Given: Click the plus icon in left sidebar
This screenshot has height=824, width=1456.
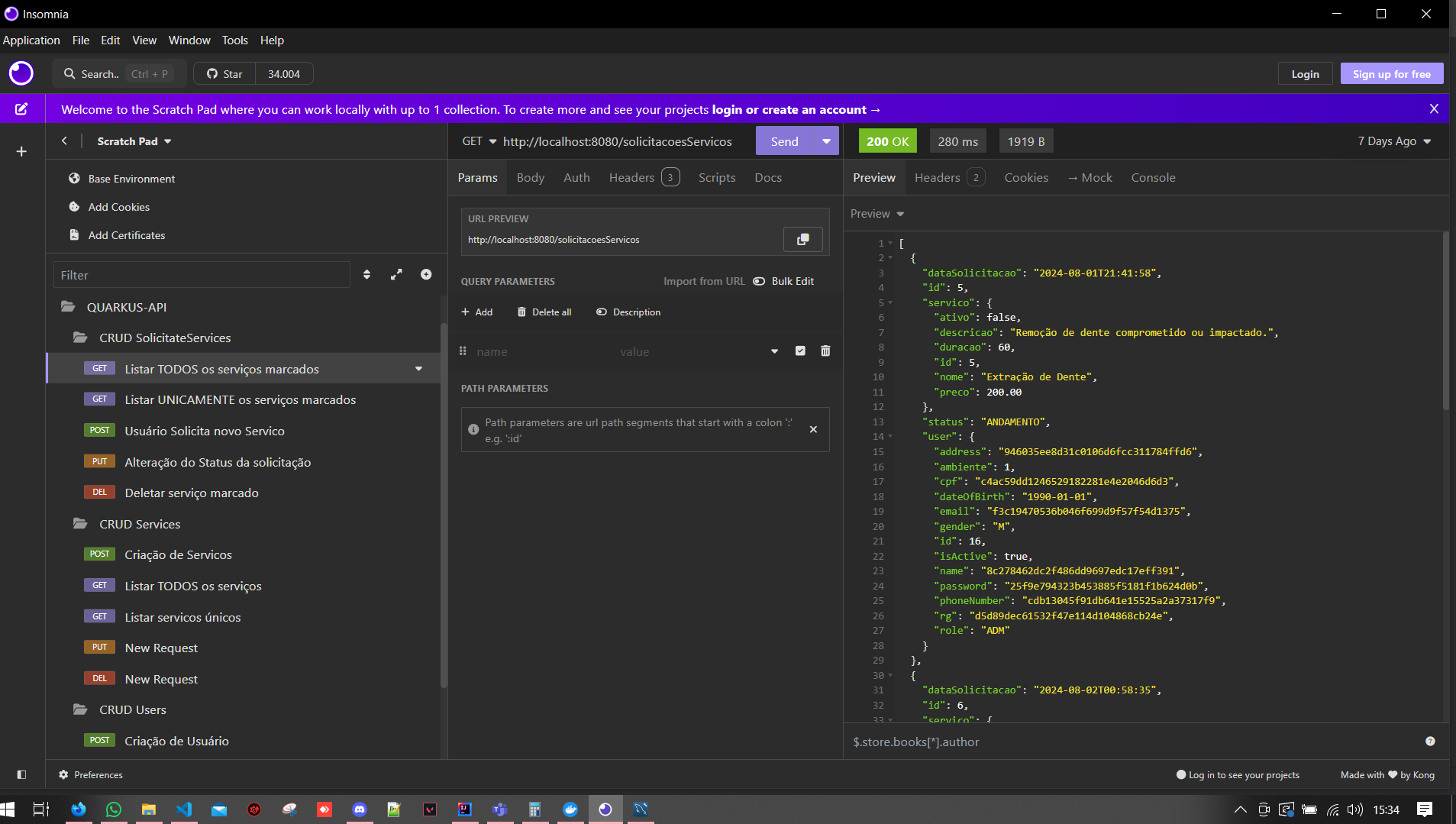Looking at the screenshot, I should click(x=21, y=151).
